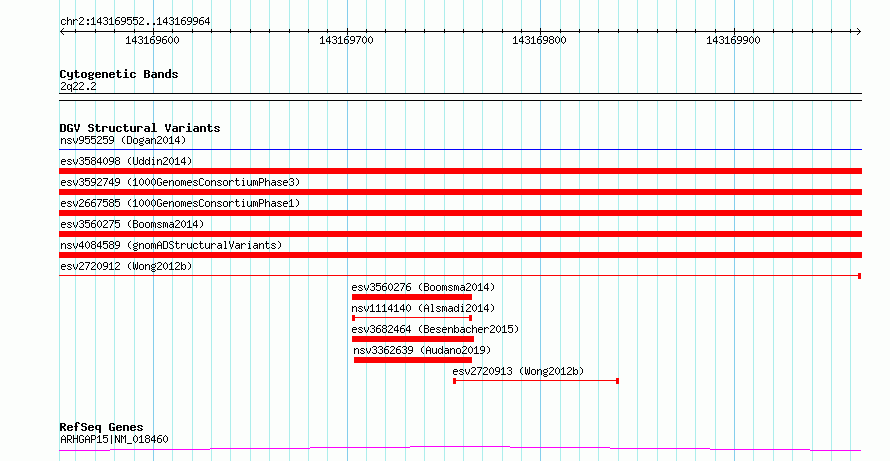Click red bar under esv2667585 label
This screenshot has height=461, width=890.
click(460, 213)
